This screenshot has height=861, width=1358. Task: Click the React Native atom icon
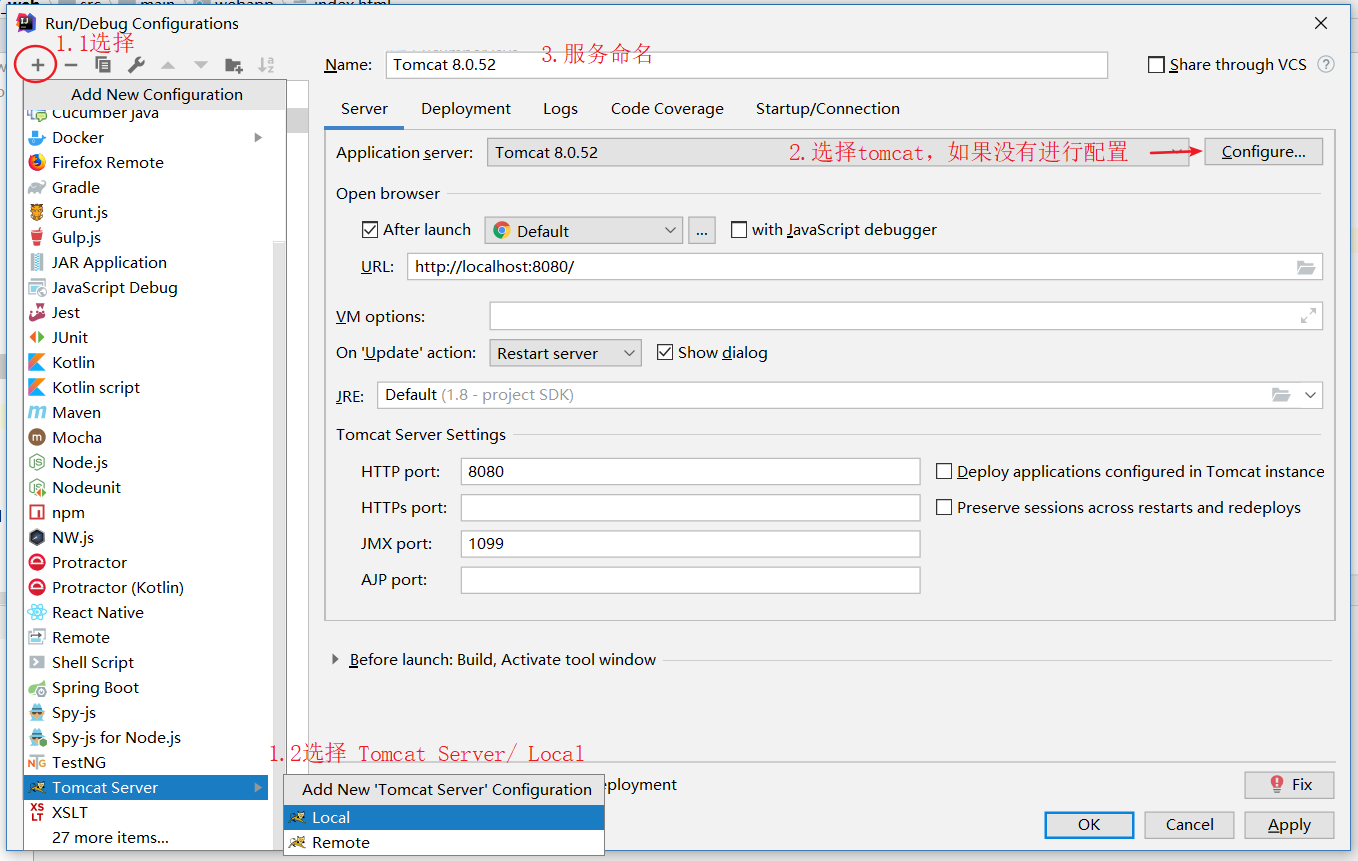click(x=37, y=612)
